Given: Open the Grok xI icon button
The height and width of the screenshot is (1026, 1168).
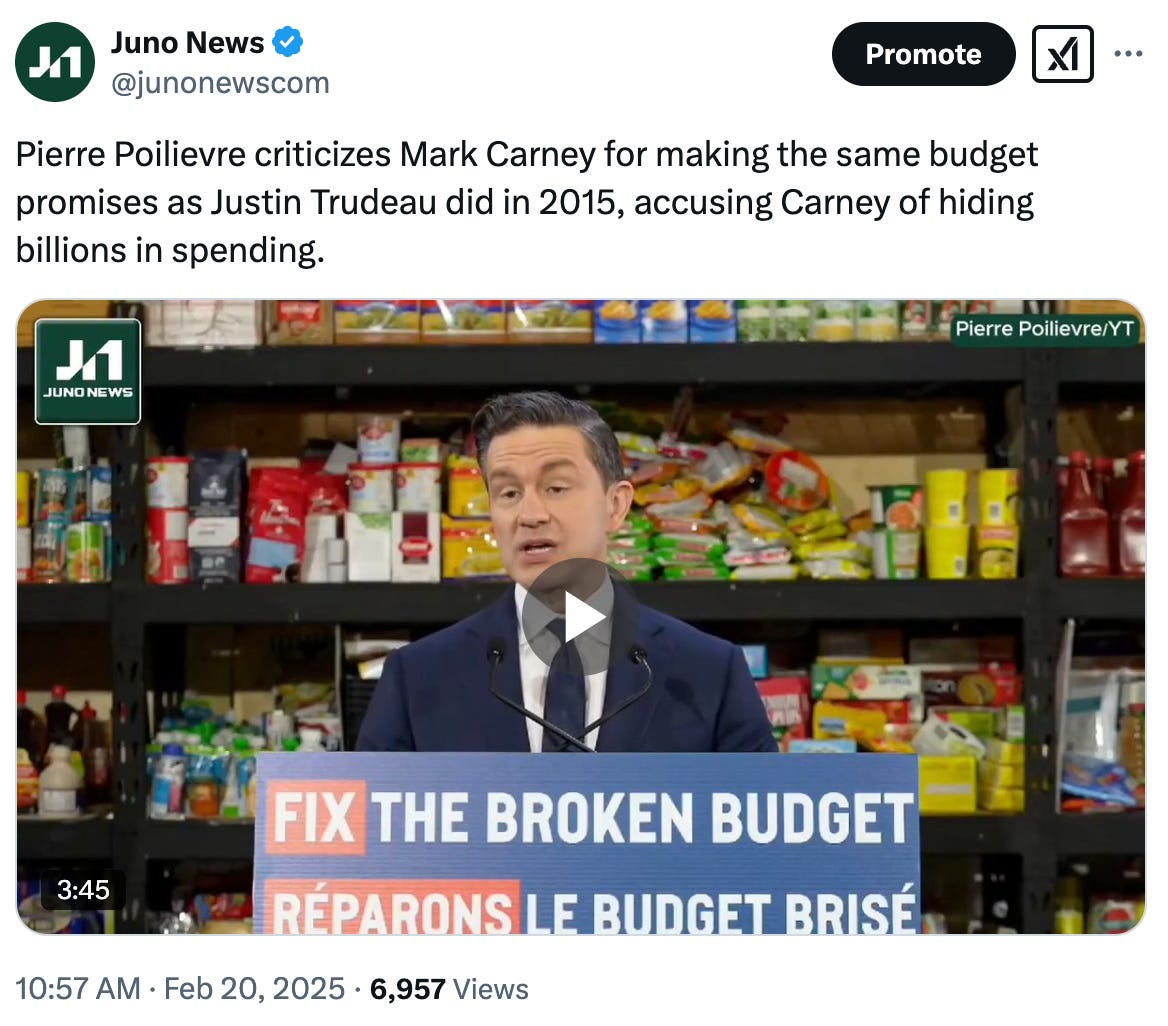Looking at the screenshot, I should pyautogui.click(x=1062, y=54).
